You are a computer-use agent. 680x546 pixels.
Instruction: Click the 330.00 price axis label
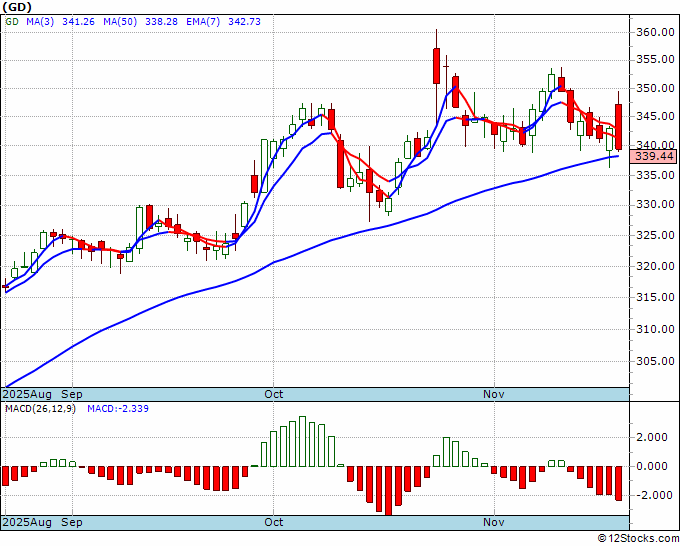tap(655, 205)
